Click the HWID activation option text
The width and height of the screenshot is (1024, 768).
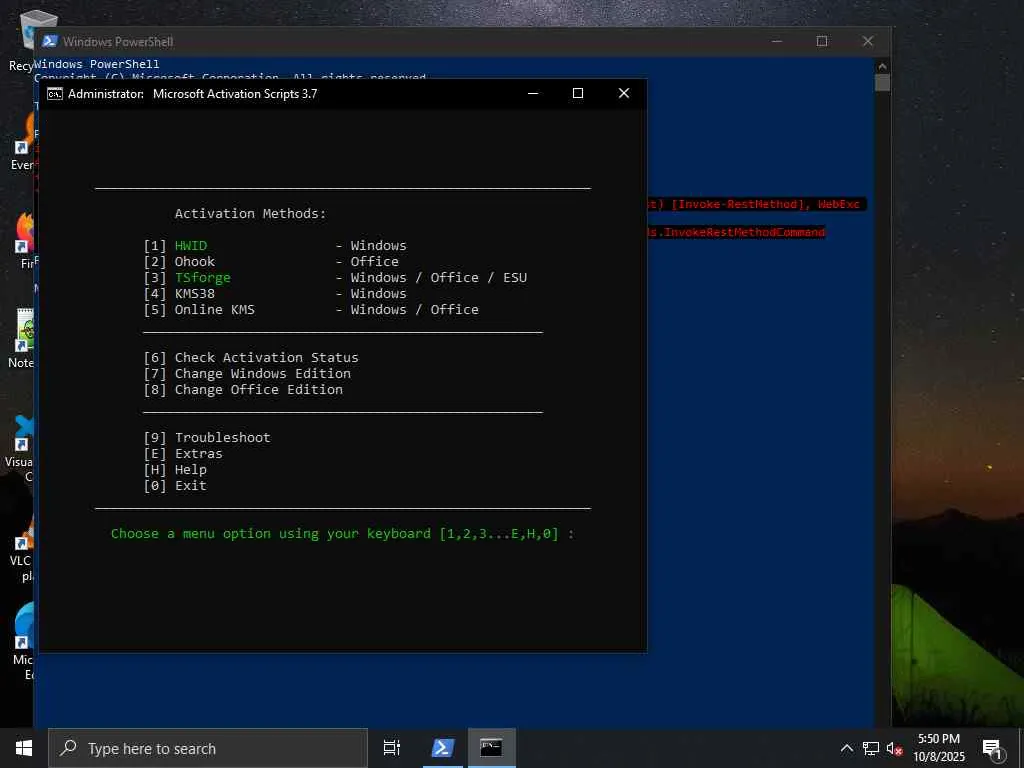pos(191,246)
